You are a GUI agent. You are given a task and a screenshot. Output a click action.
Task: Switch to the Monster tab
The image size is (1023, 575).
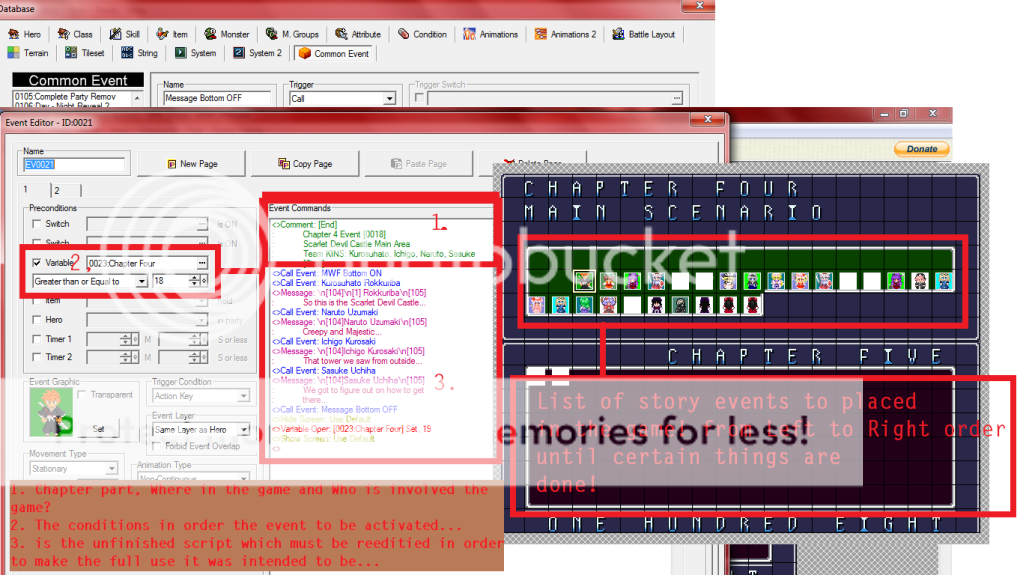(x=229, y=34)
